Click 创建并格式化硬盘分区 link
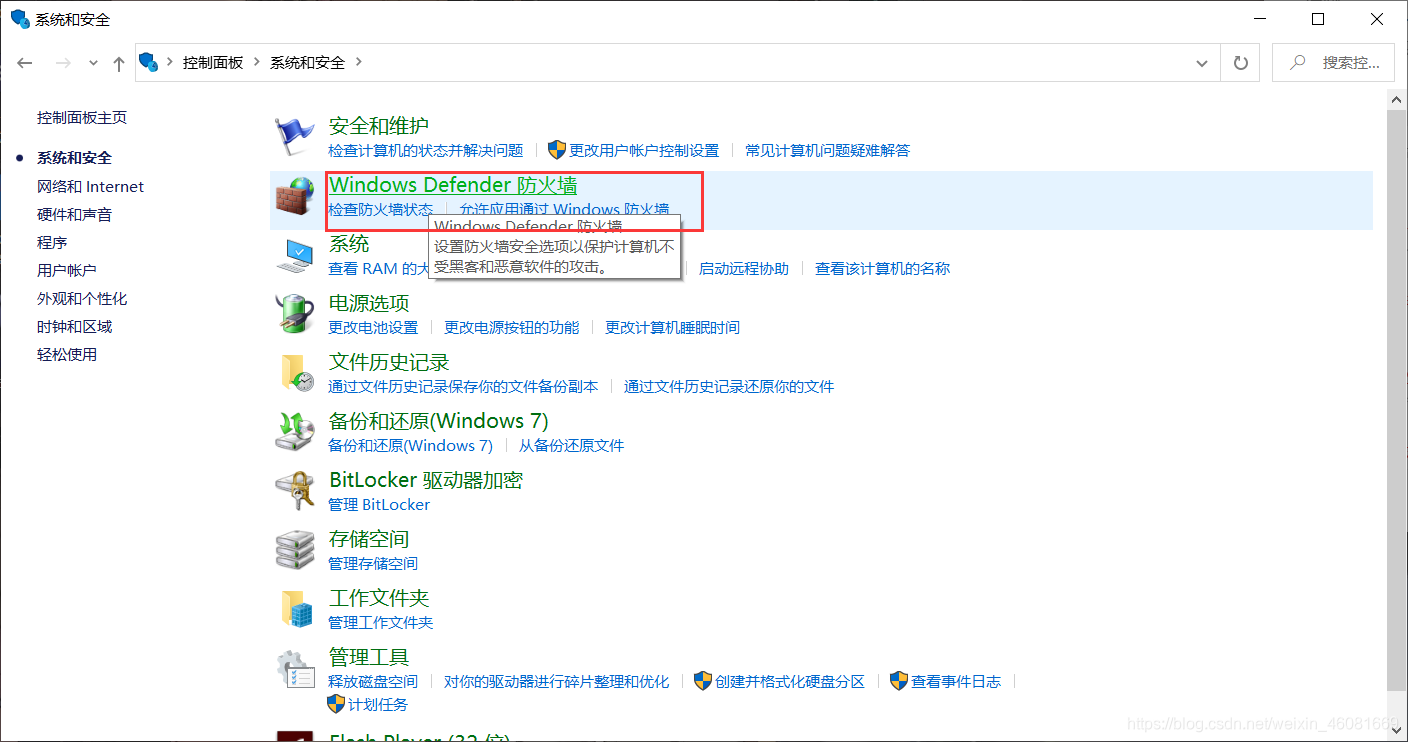This screenshot has width=1408, height=742. click(790, 681)
